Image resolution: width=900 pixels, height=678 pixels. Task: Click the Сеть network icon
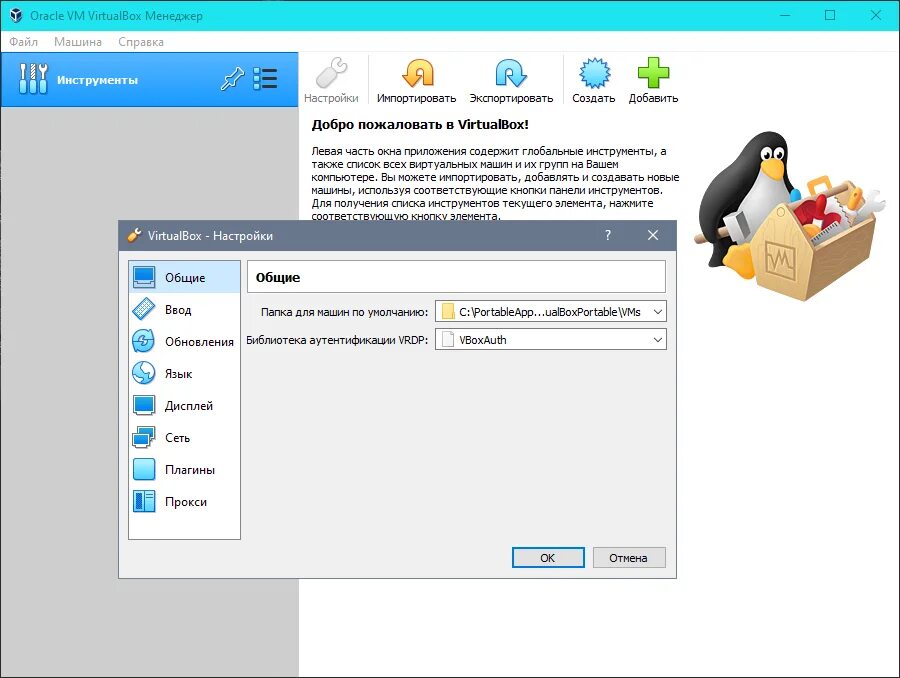pos(143,437)
